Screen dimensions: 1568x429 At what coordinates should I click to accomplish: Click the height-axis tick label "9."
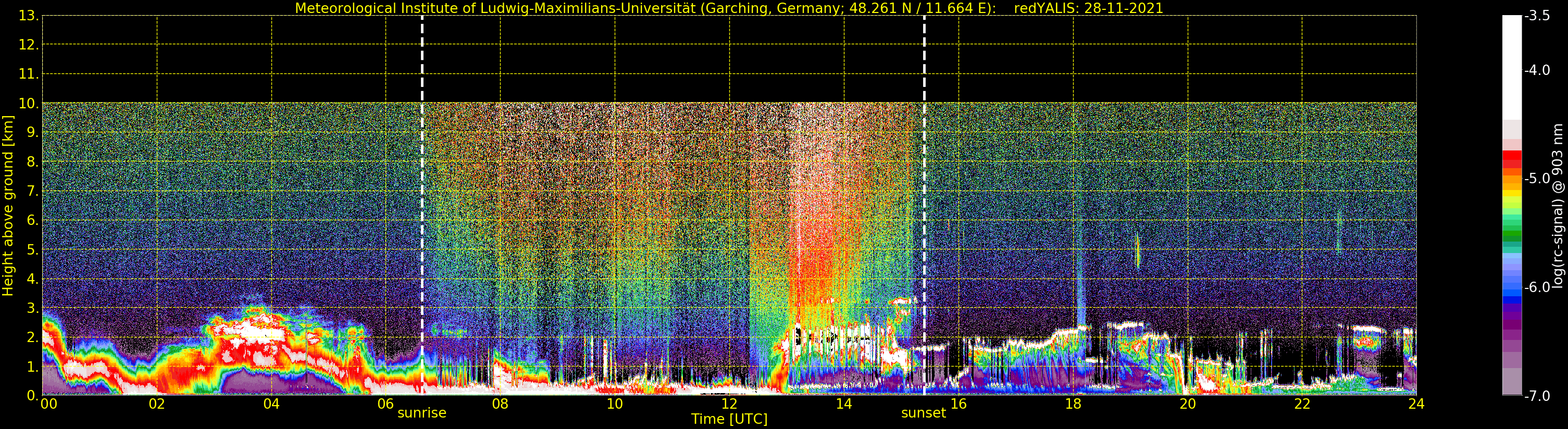point(32,133)
